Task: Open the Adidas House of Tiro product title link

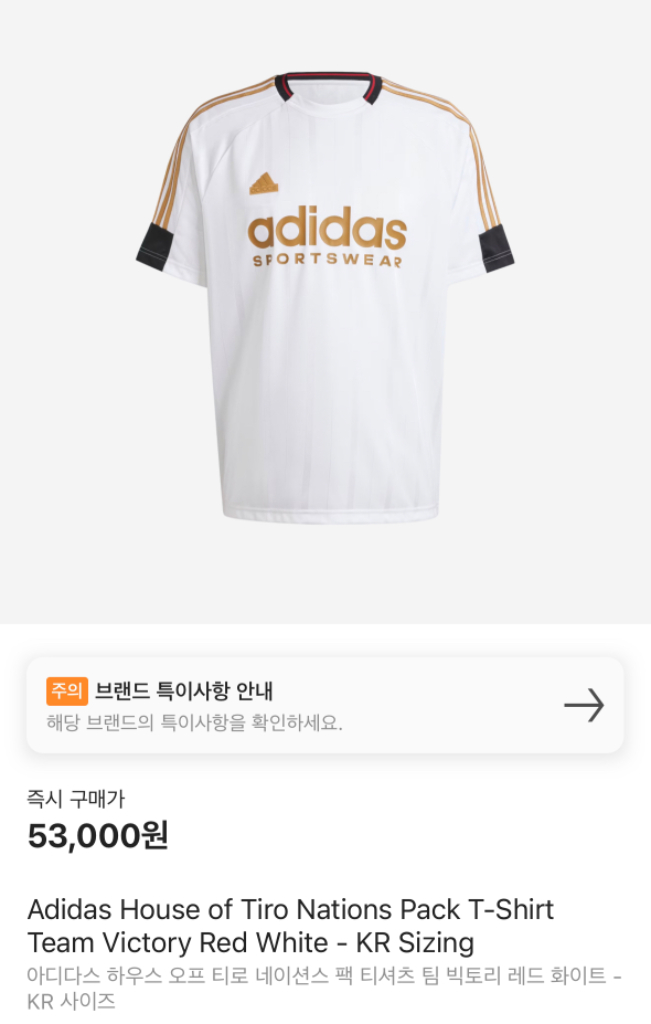Action: click(x=288, y=909)
